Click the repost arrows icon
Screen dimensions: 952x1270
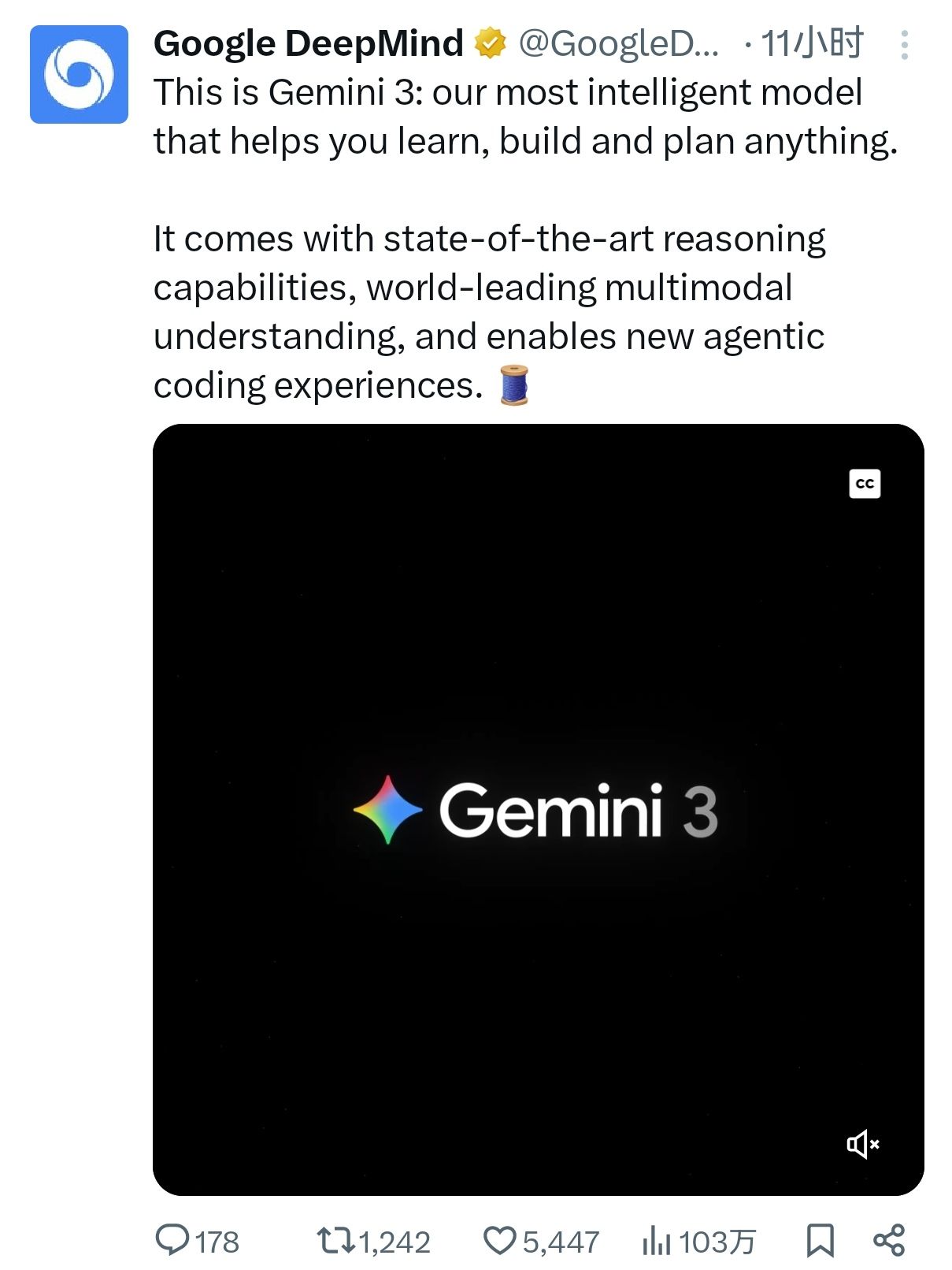(335, 1241)
